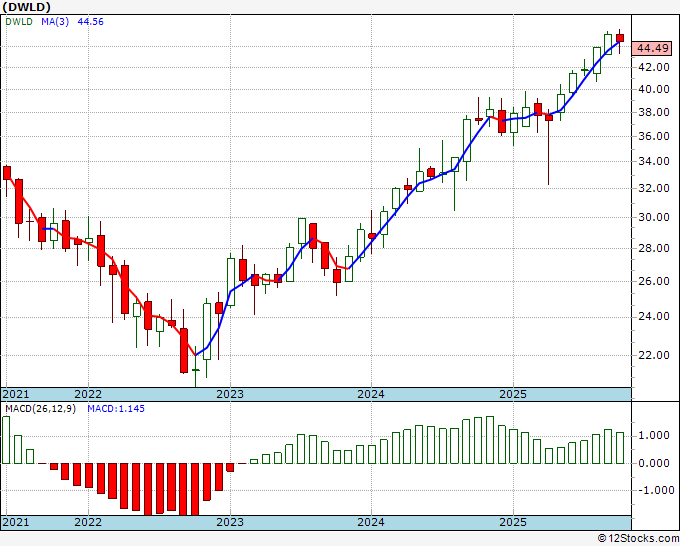Click the 40.00 price axis label
Screen dimensions: 680x546
pos(654,89)
